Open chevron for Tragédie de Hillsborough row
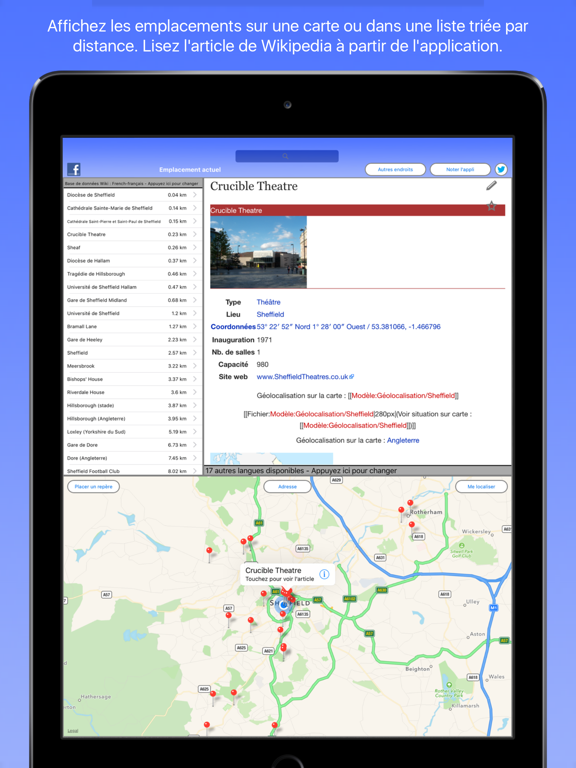The image size is (576, 768). [195, 274]
